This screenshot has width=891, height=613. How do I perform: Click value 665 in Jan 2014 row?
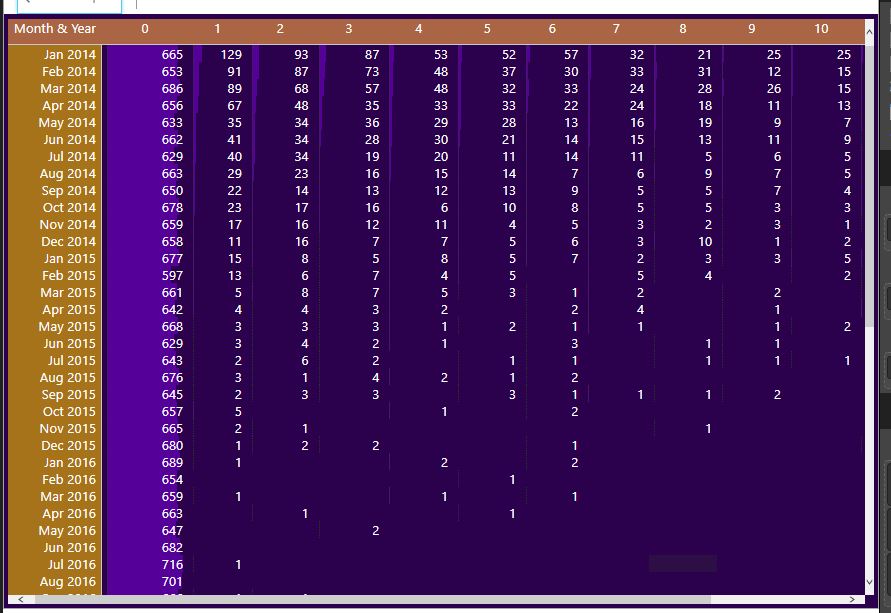172,55
